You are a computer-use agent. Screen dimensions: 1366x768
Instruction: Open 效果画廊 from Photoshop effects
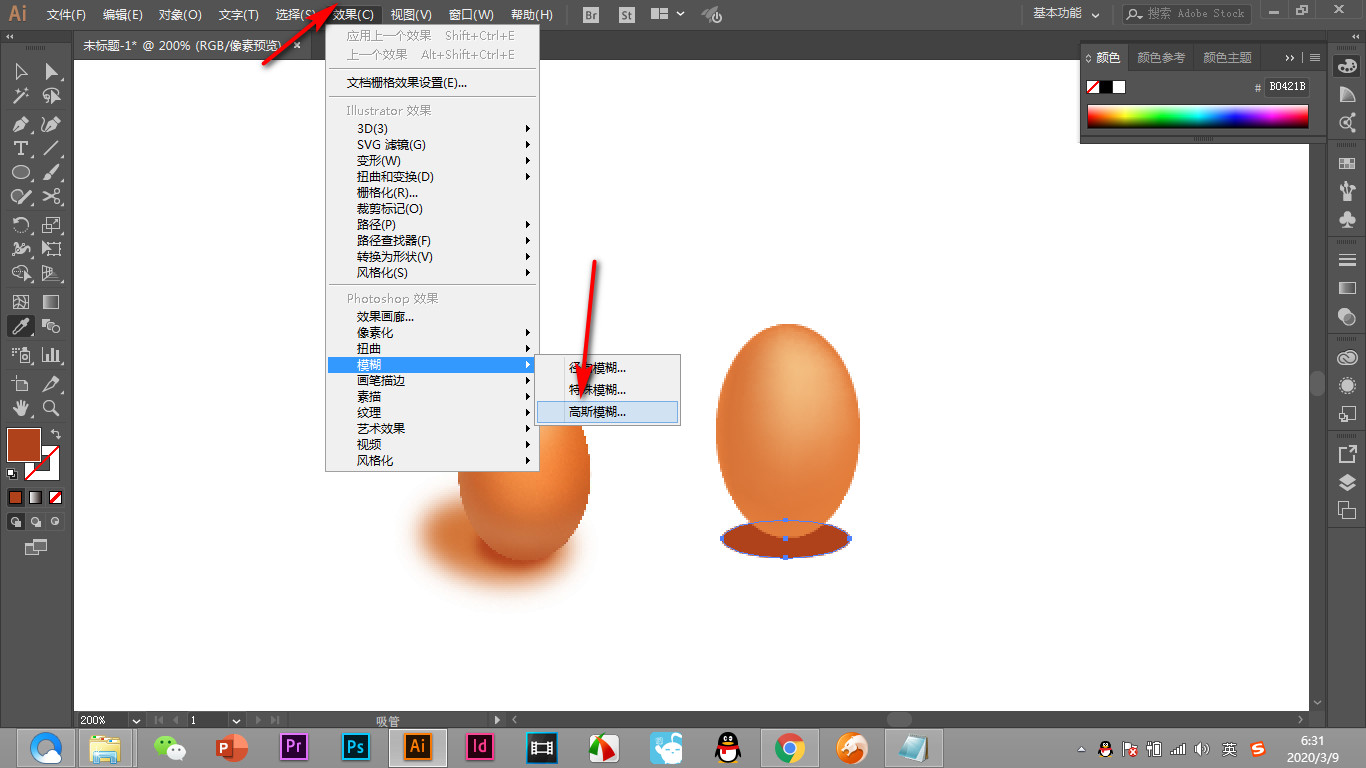(385, 317)
